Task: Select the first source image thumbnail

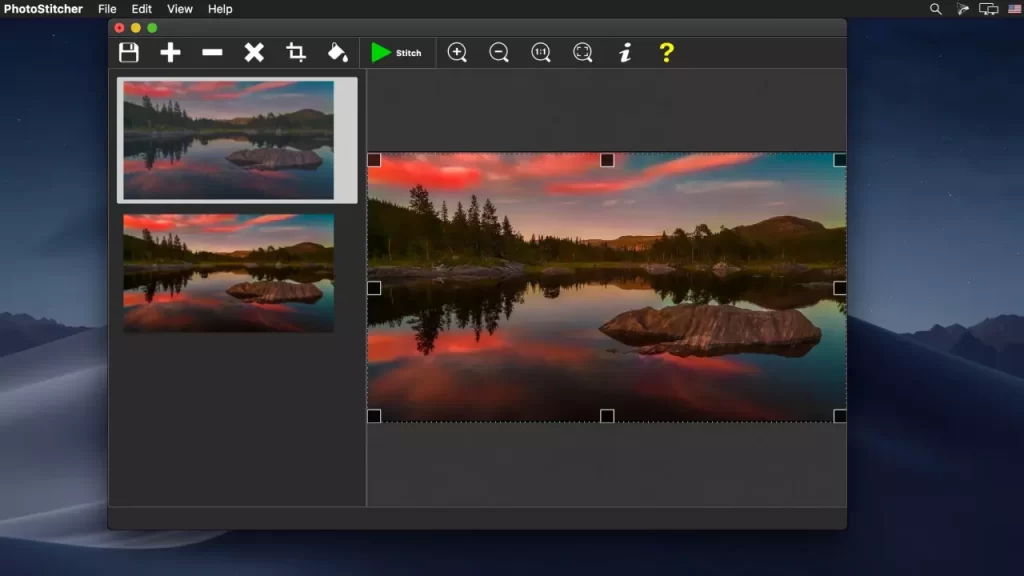Action: coord(229,140)
